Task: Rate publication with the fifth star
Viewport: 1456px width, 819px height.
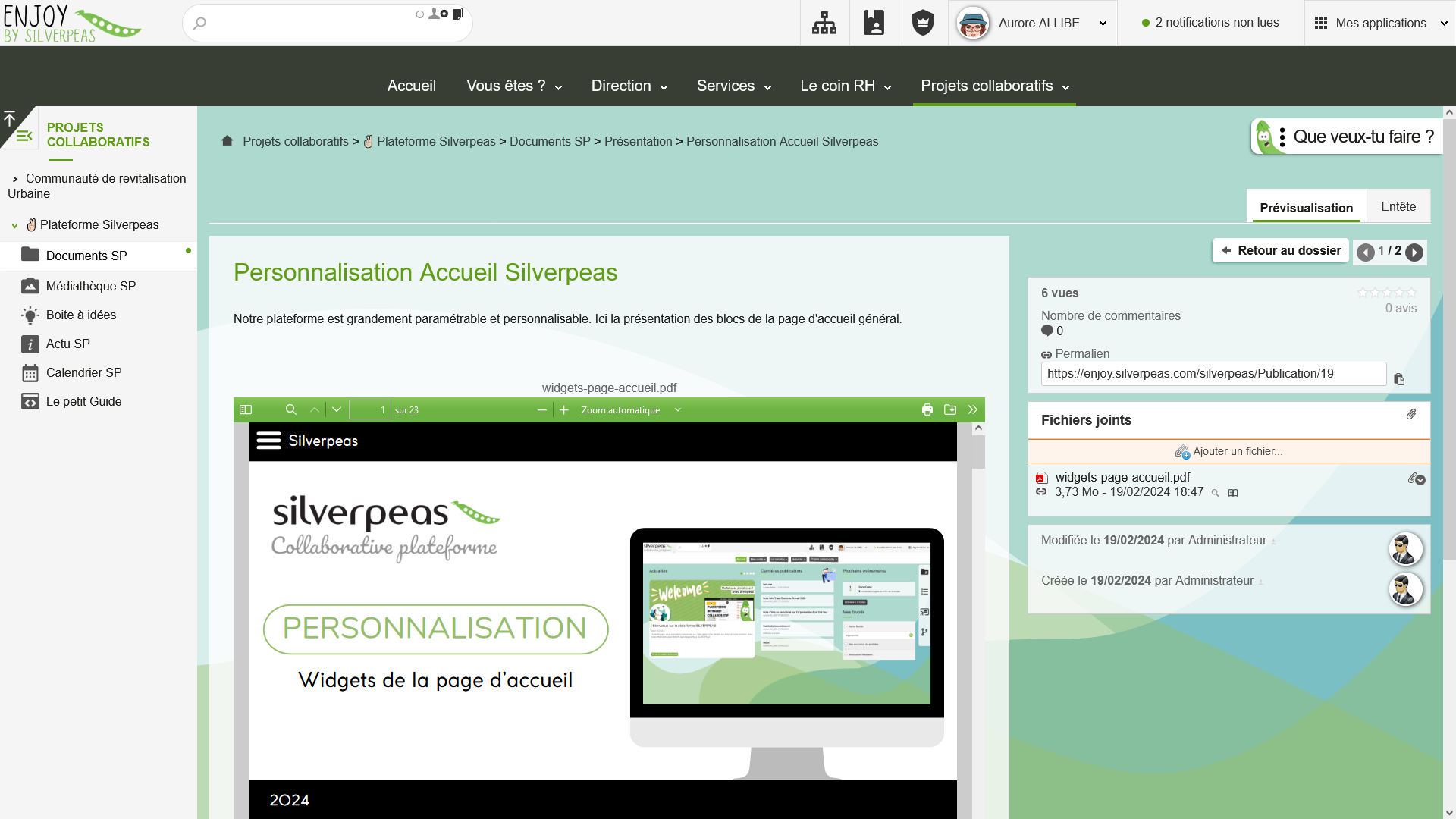Action: click(x=1411, y=293)
